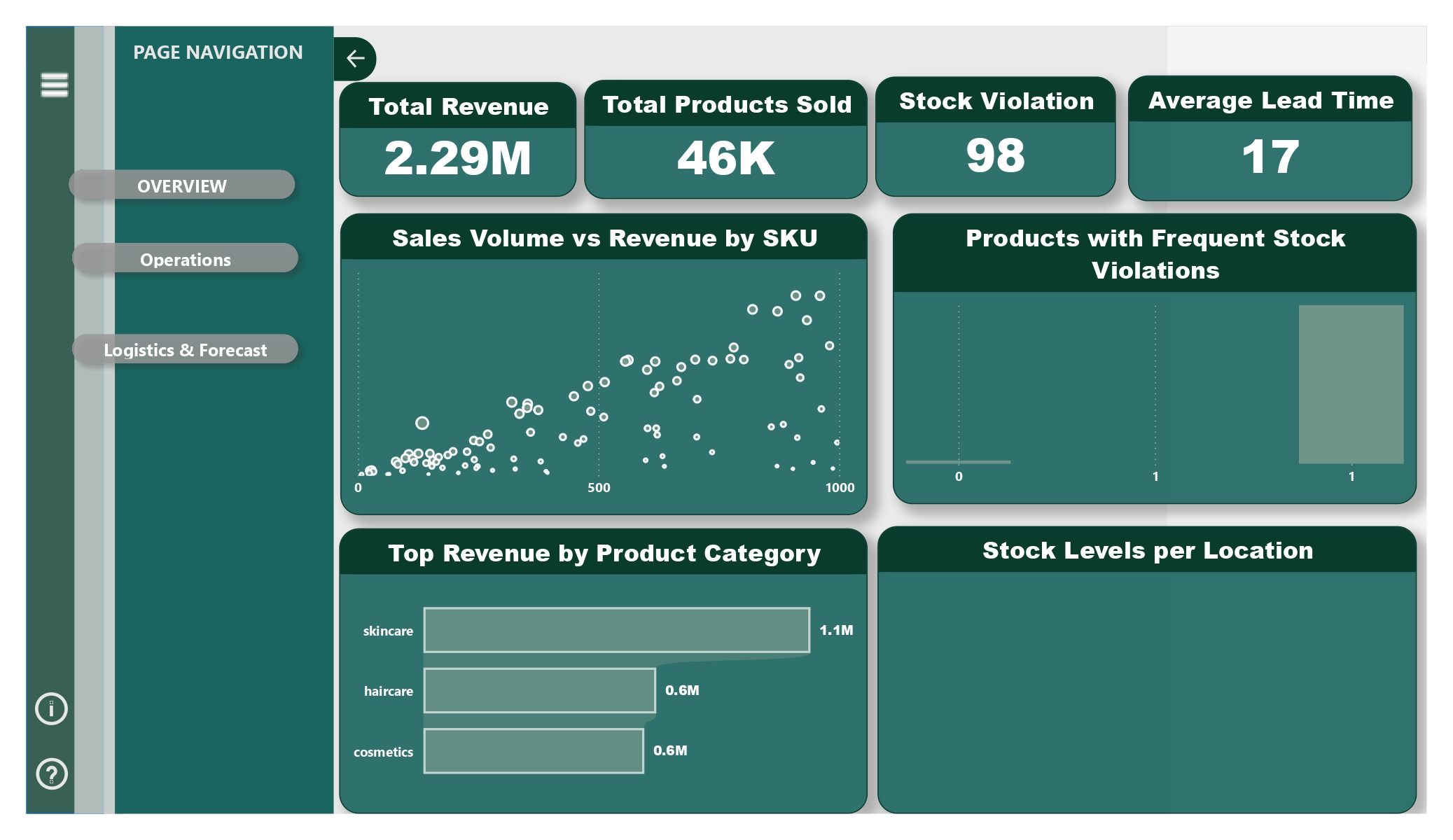Open the help question mark icon
Image resolution: width=1453 pixels, height=840 pixels.
click(x=51, y=773)
